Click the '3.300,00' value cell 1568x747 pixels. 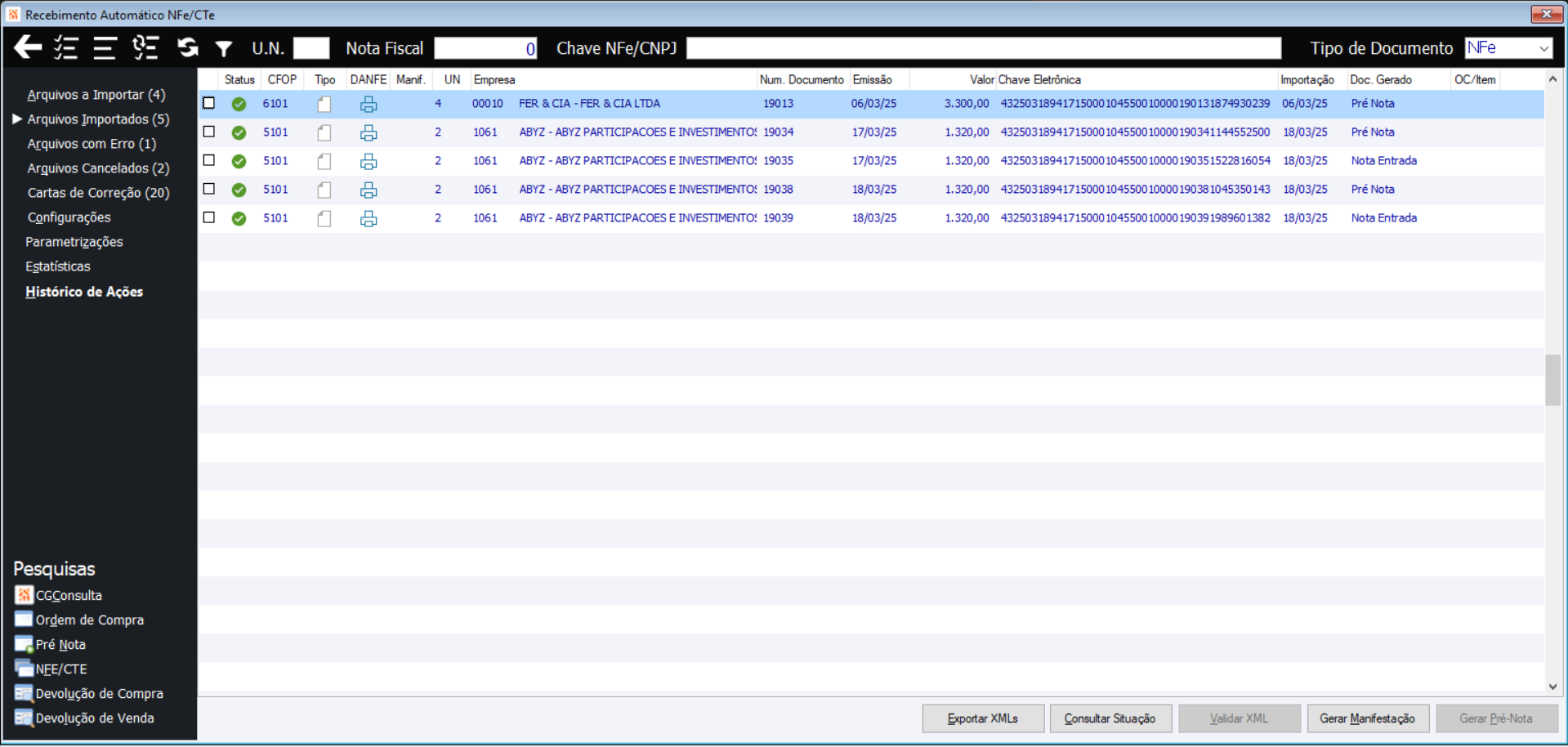[967, 104]
